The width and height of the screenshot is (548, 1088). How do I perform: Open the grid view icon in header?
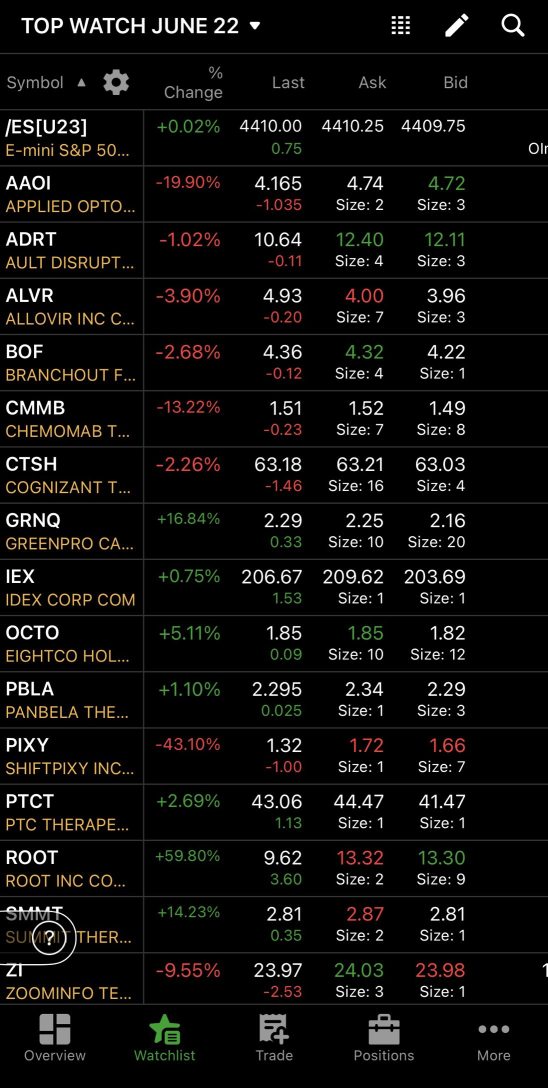[401, 26]
